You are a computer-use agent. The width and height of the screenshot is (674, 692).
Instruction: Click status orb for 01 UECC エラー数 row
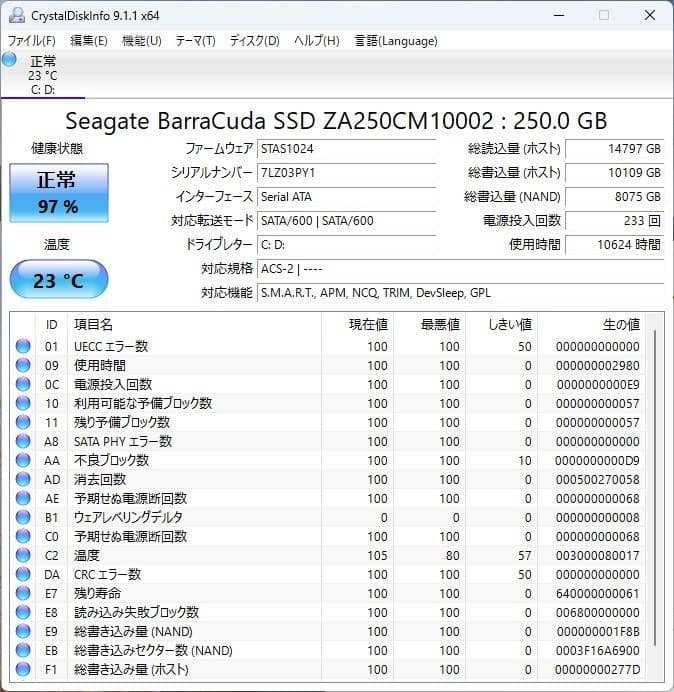23,346
